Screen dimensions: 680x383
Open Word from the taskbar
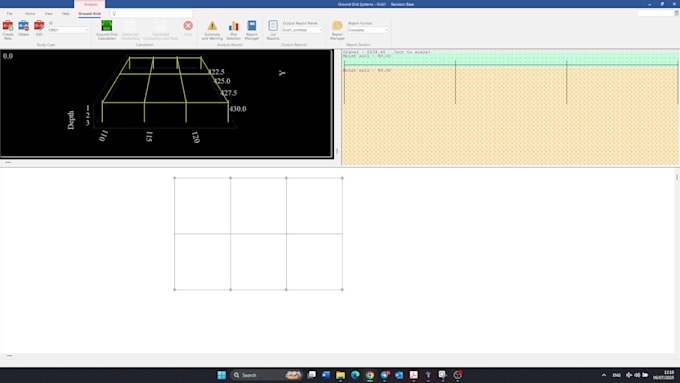point(326,375)
